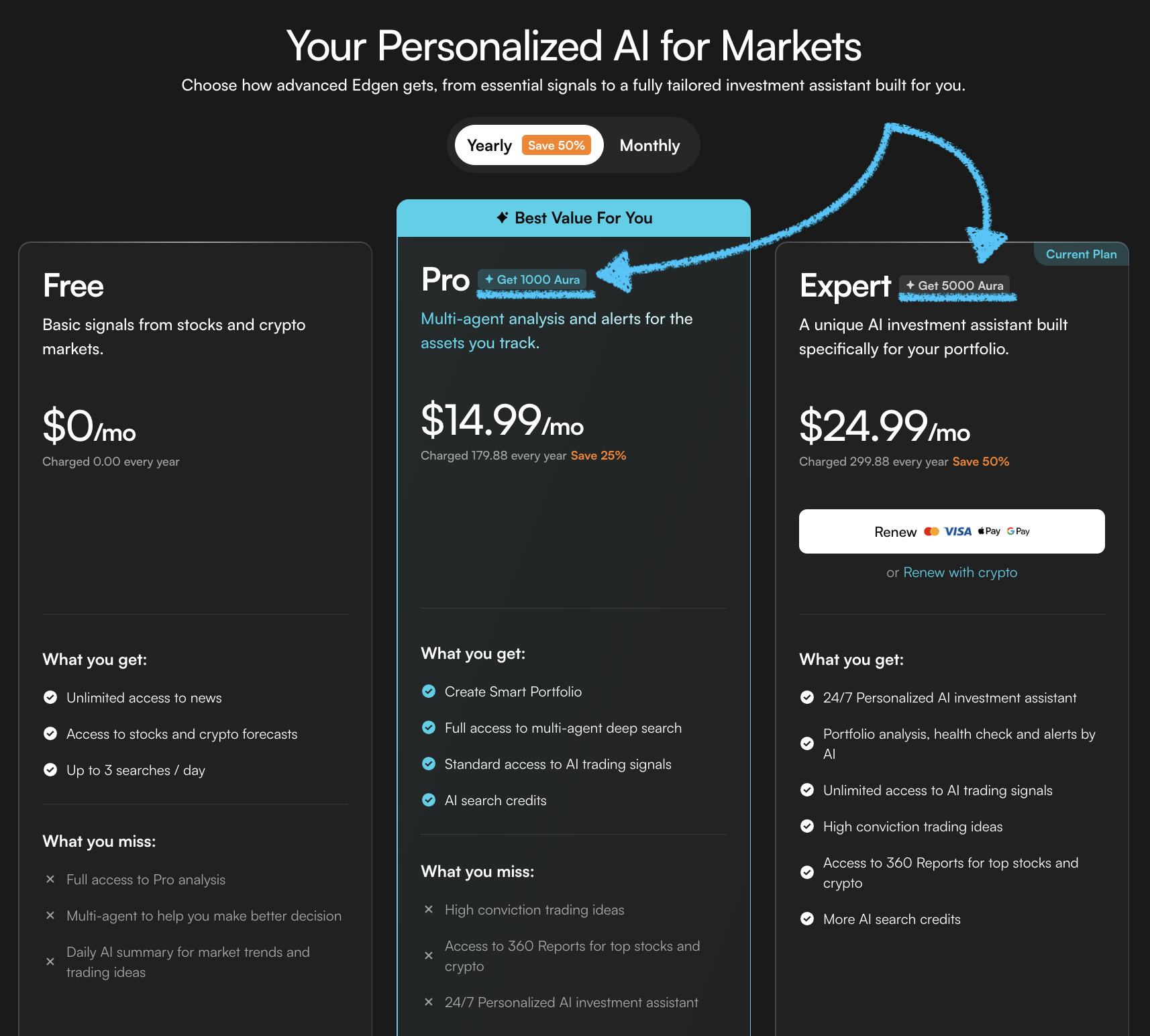Click the Get 5000 Aura badge
This screenshot has width=1150, height=1036.
pyautogui.click(x=954, y=286)
